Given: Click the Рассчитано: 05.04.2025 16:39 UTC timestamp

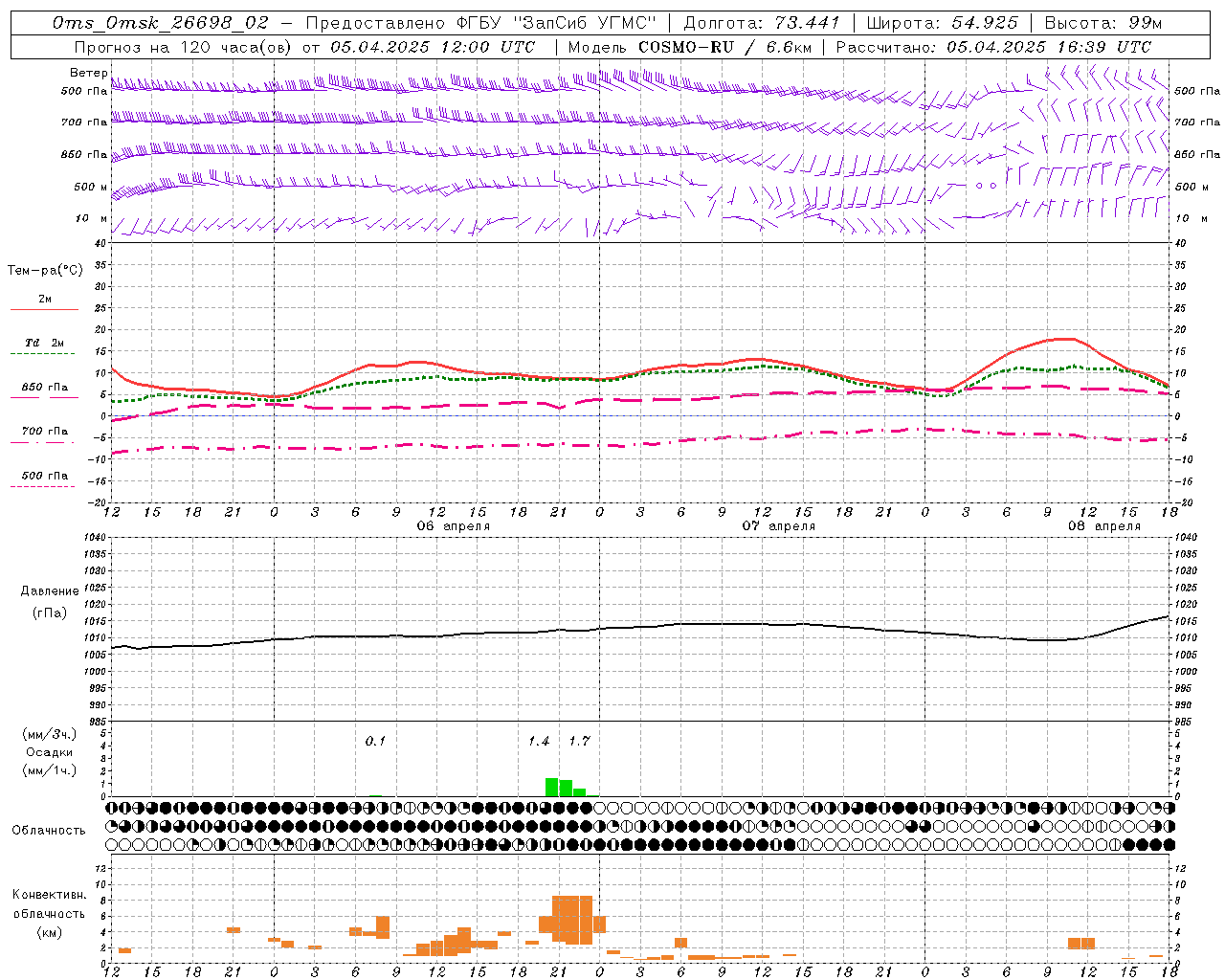Looking at the screenshot, I should click(x=993, y=46).
